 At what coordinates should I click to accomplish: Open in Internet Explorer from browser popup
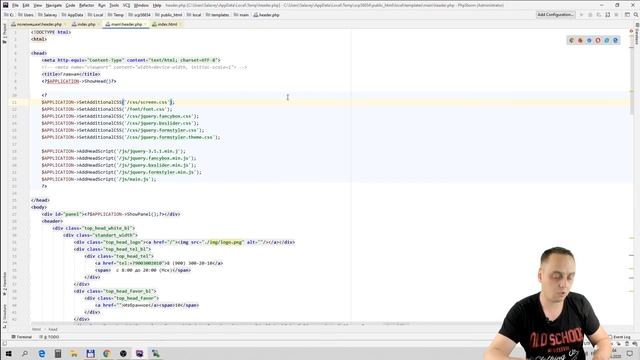click(607, 40)
